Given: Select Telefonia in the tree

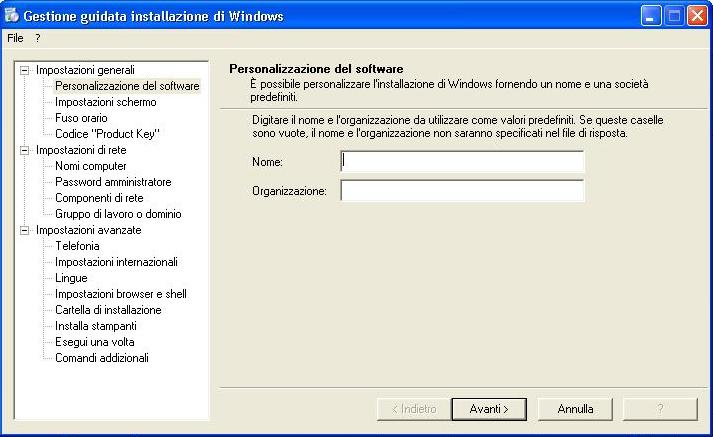Looking at the screenshot, I should (x=77, y=246).
